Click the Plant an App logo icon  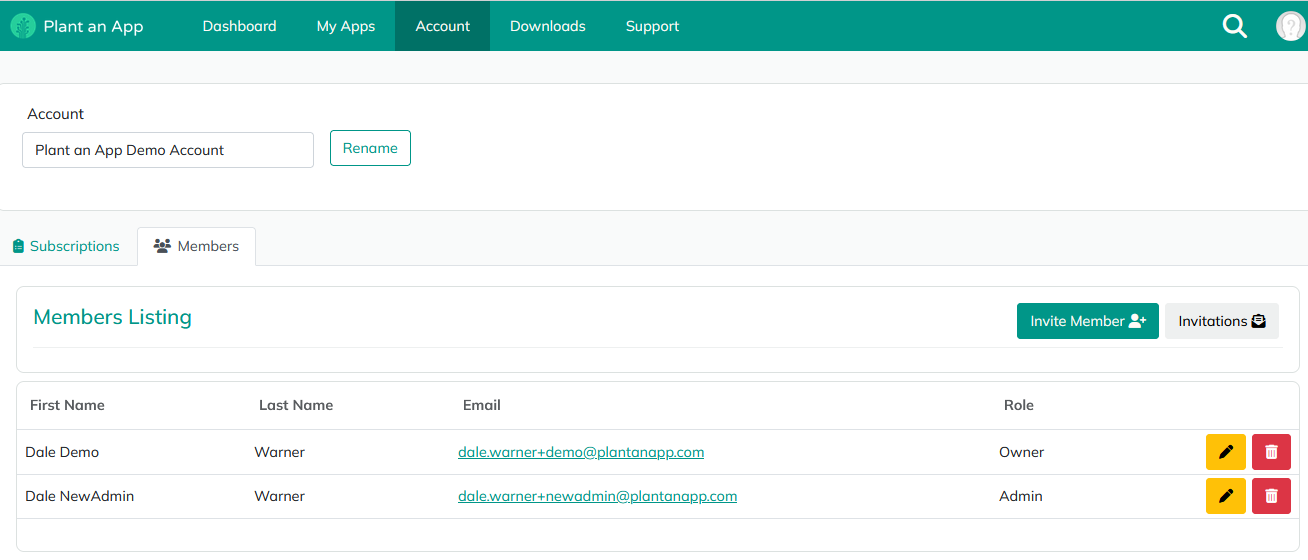(x=23, y=26)
